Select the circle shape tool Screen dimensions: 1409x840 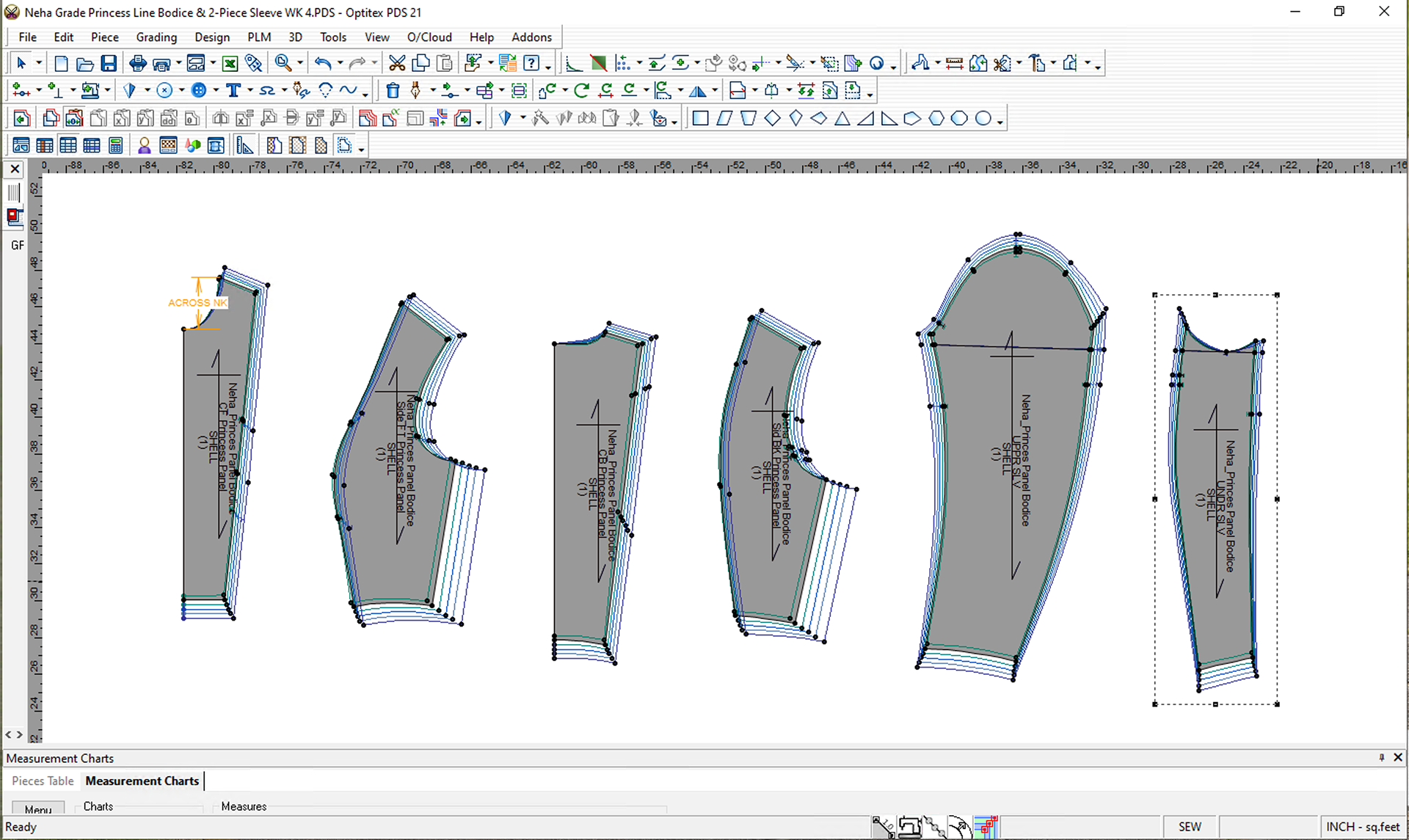coord(983,118)
